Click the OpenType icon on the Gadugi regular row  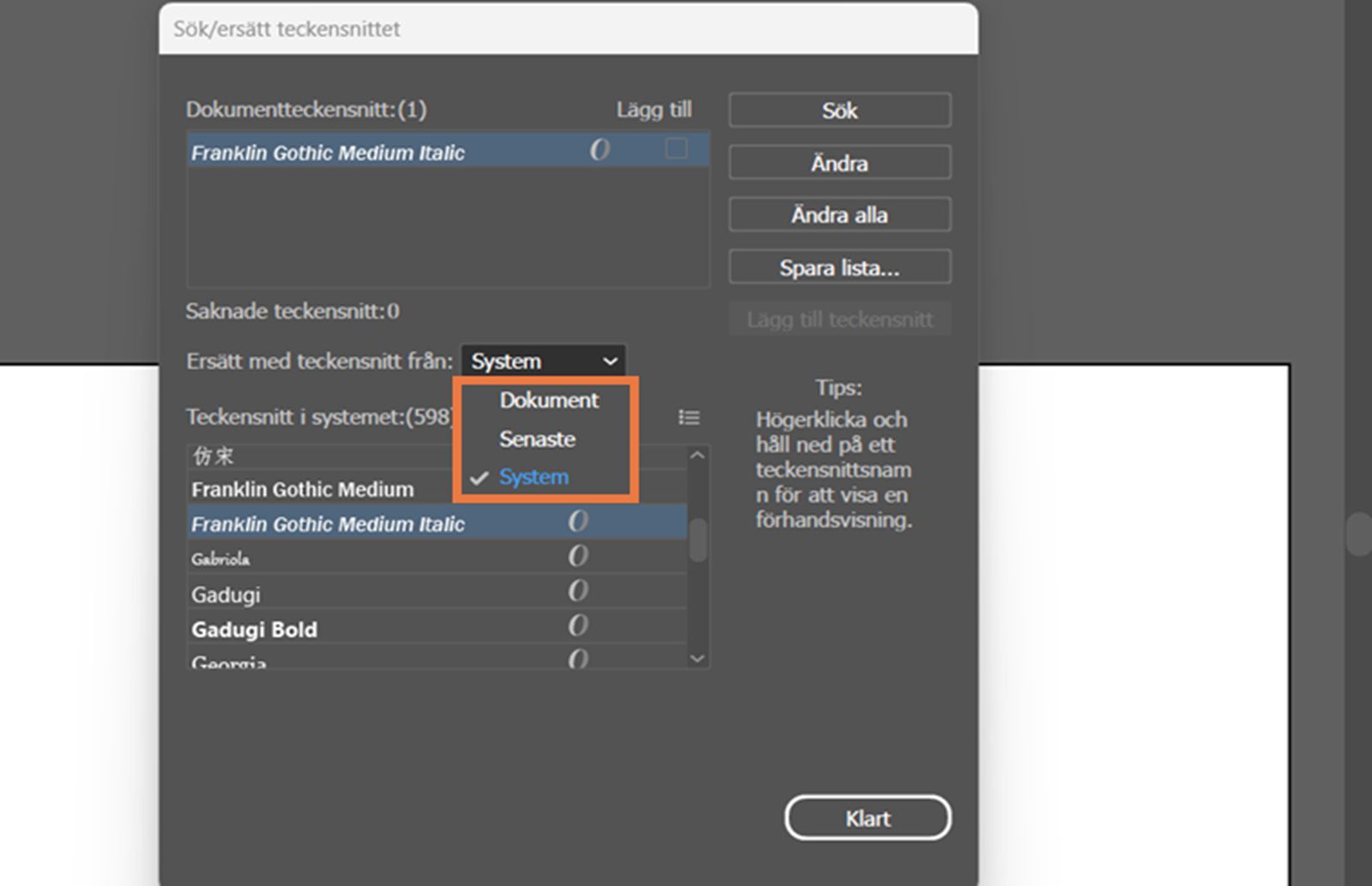click(578, 591)
